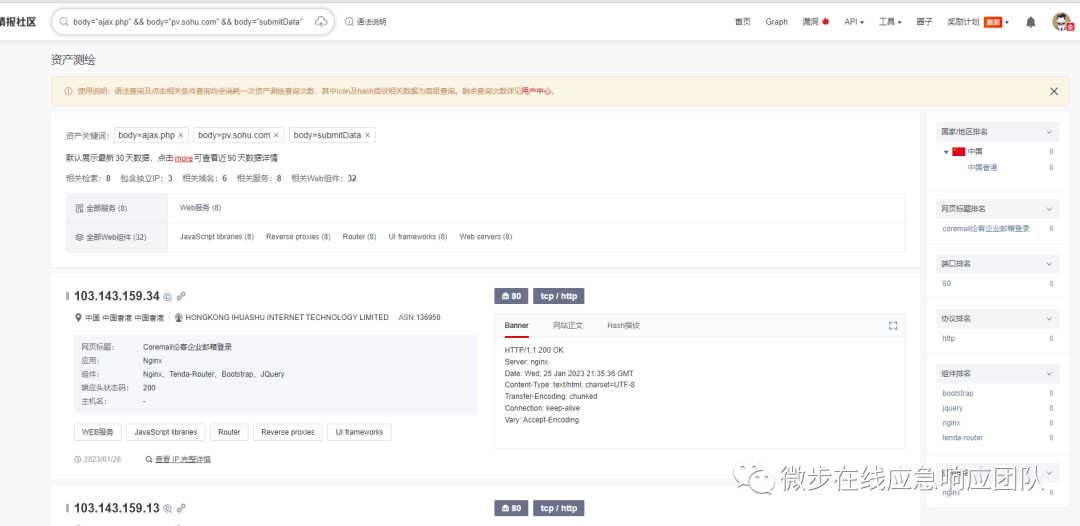Click the WEB服务 tag under 103.143.159.34
1080x526 pixels.
[98, 432]
